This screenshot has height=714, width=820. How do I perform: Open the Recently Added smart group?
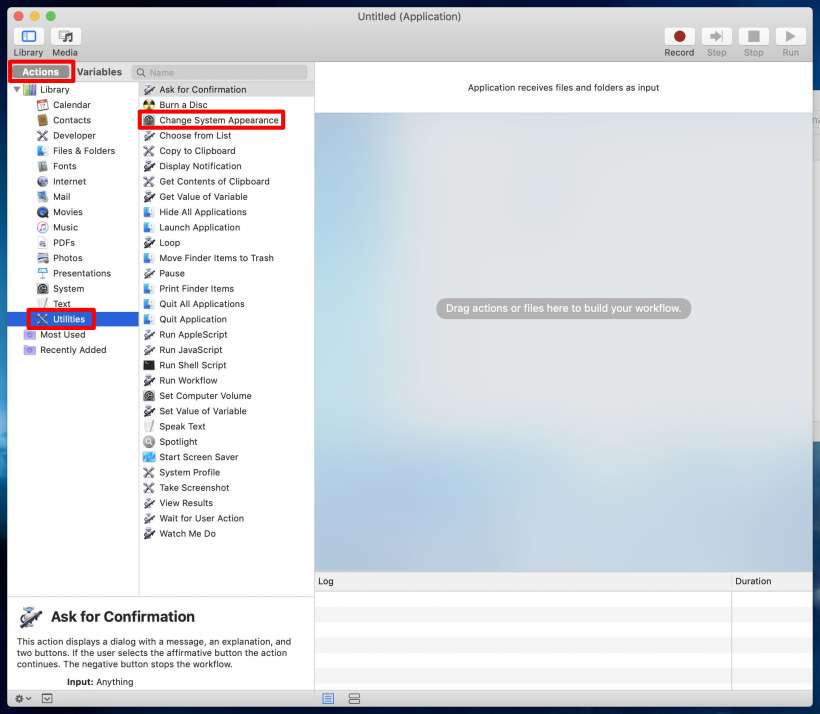(73, 350)
